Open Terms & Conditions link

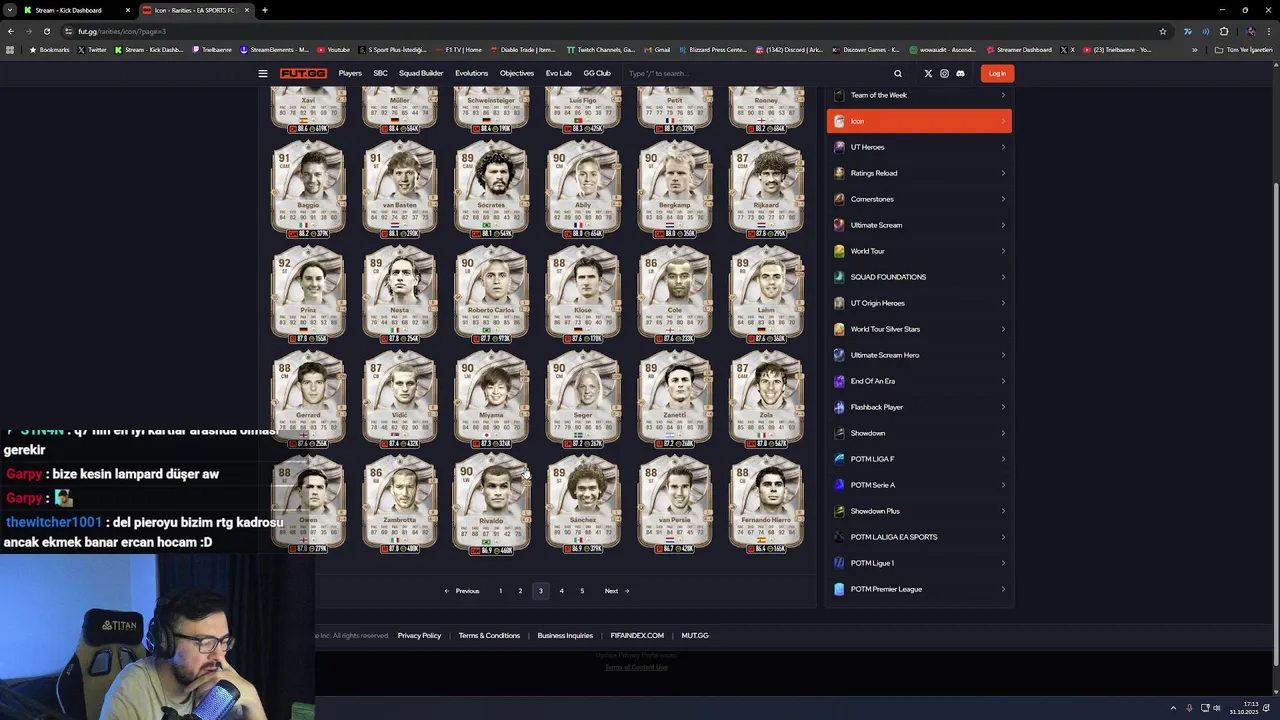point(489,635)
